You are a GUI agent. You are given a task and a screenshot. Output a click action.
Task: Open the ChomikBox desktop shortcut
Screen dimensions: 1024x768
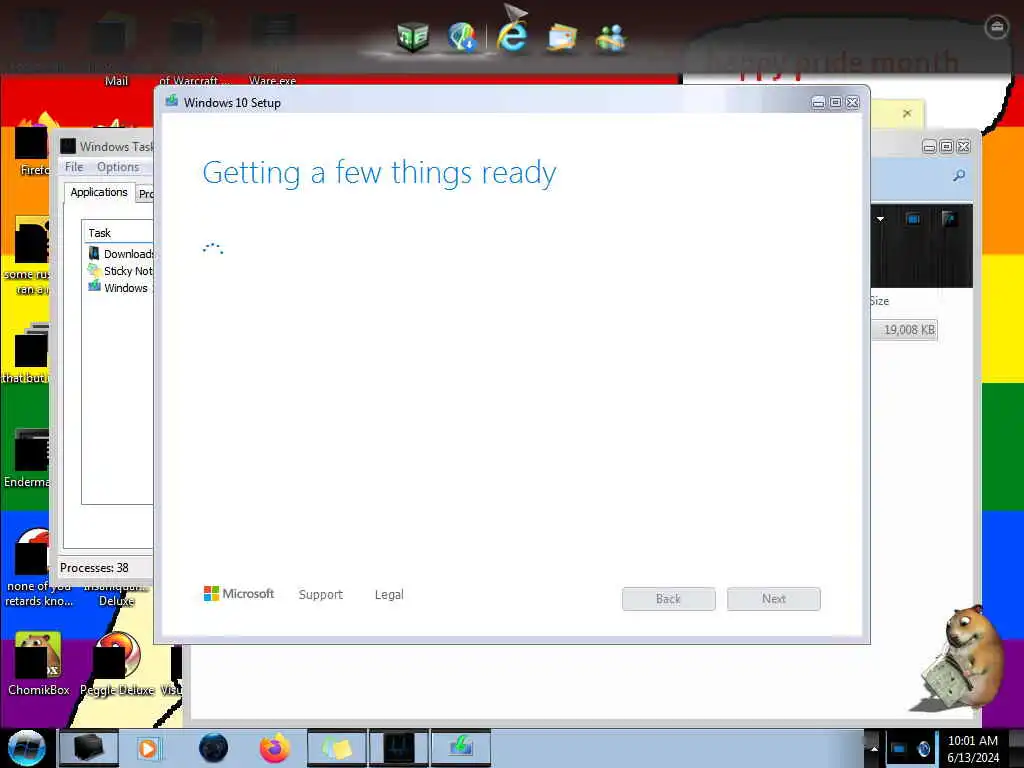(x=38, y=664)
